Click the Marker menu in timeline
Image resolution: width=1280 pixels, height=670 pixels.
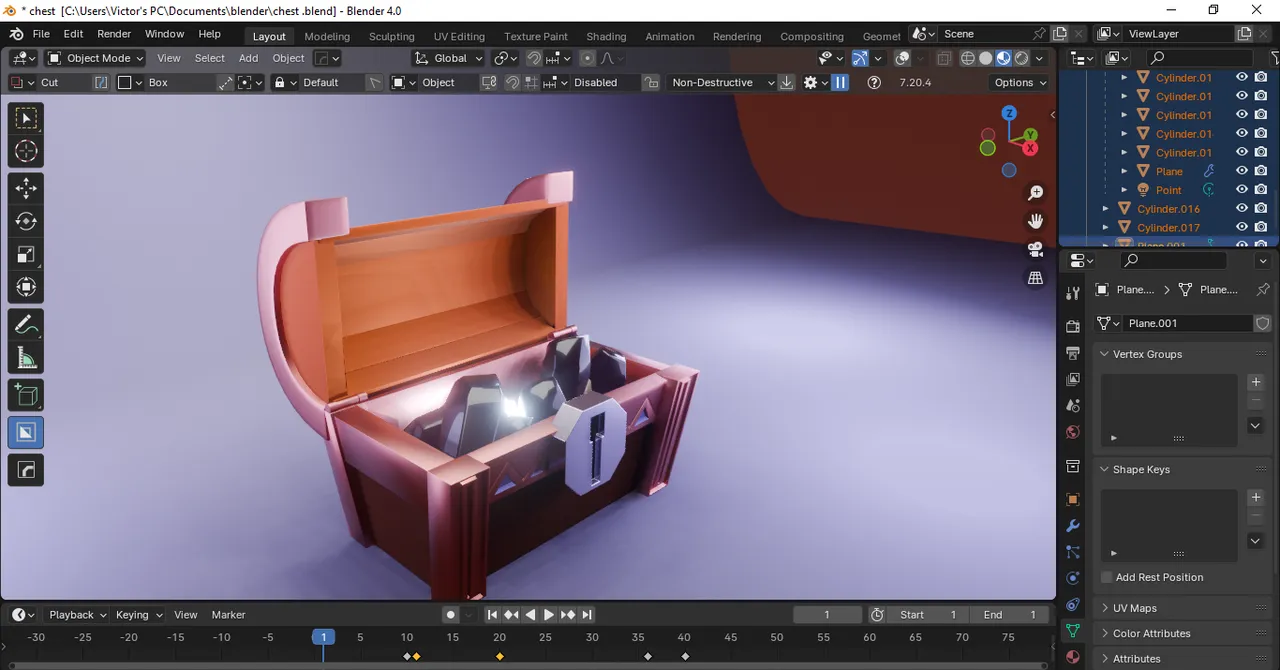pos(229,615)
